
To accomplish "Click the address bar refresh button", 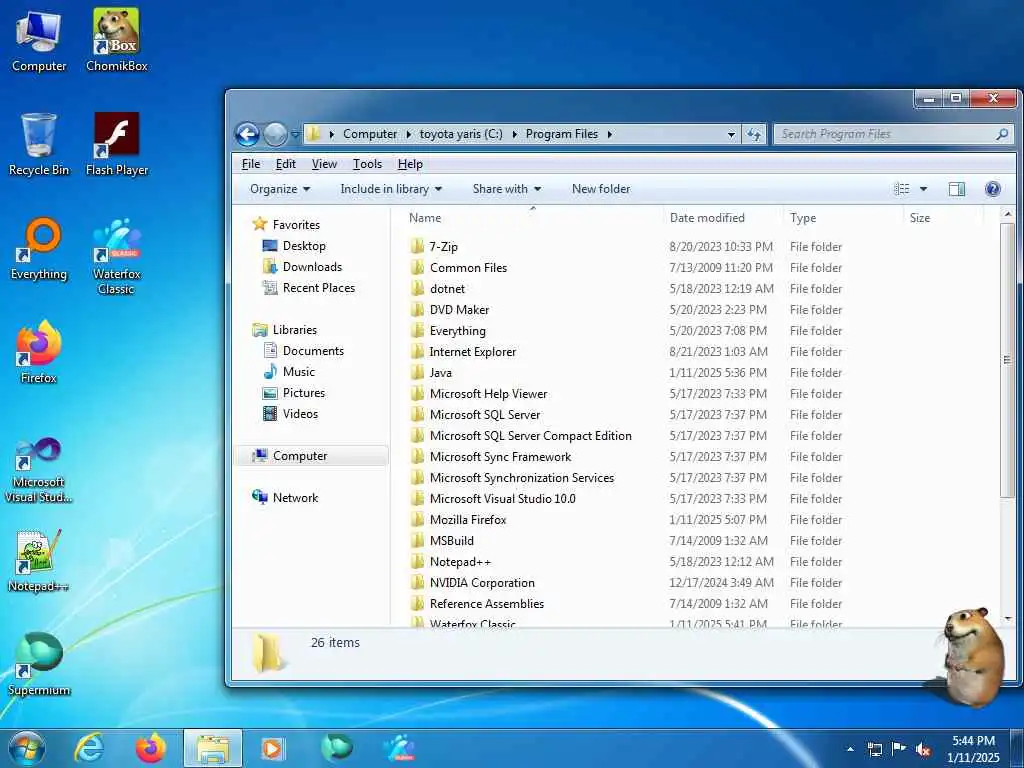I will point(754,134).
